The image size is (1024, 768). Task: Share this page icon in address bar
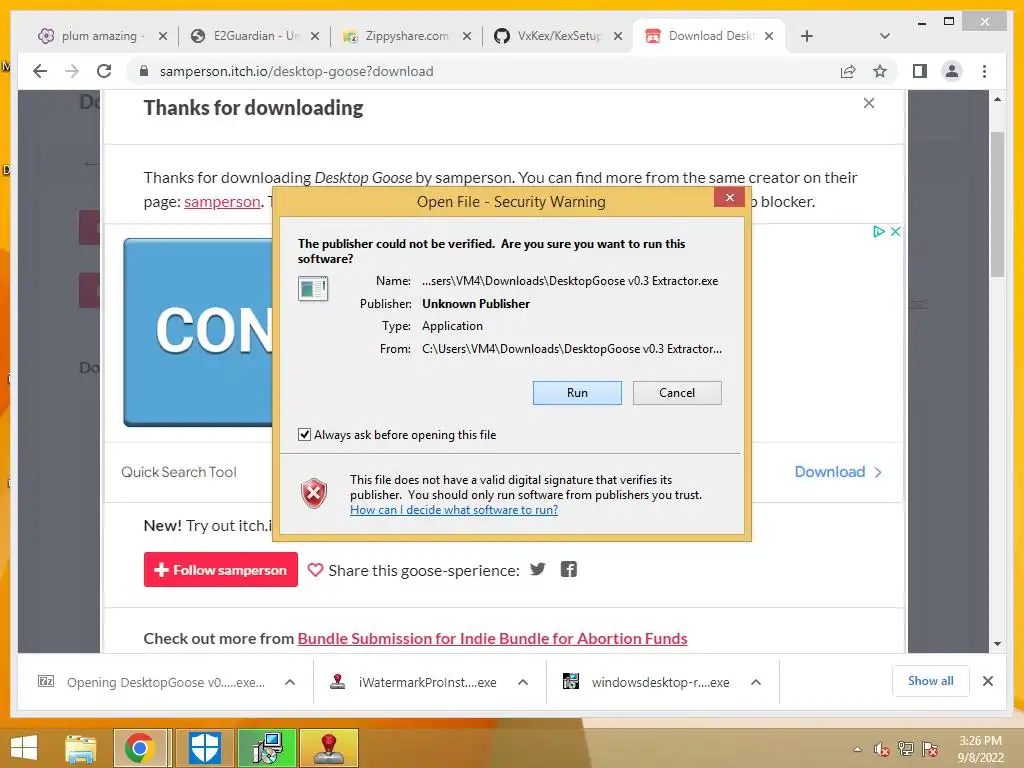(848, 71)
